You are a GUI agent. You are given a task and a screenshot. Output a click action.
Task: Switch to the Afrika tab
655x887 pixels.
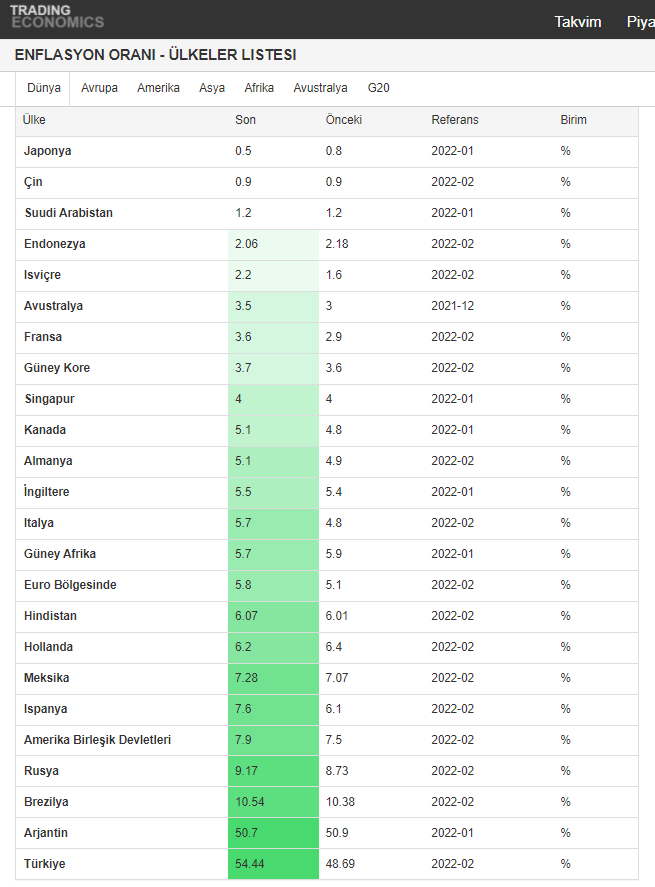pos(259,88)
